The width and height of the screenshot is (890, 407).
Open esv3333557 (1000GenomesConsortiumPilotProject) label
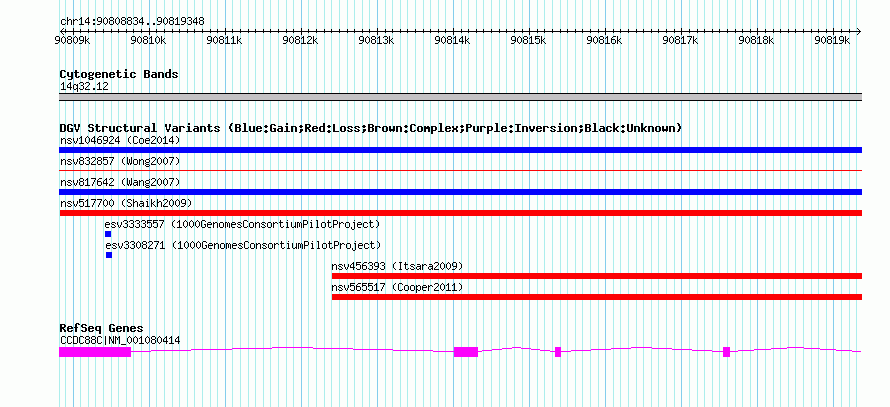(x=242, y=224)
